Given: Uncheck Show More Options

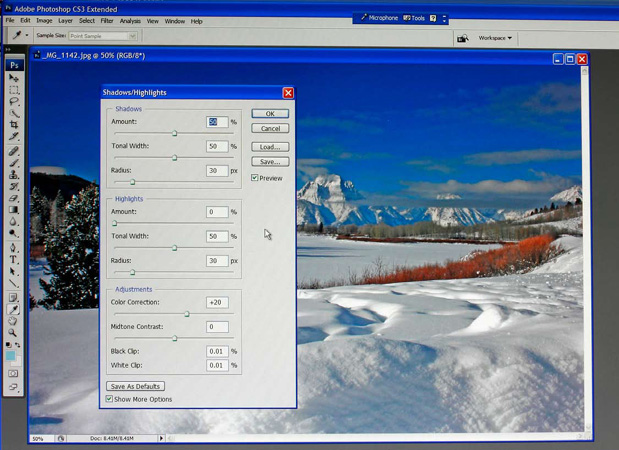Looking at the screenshot, I should click(x=110, y=399).
